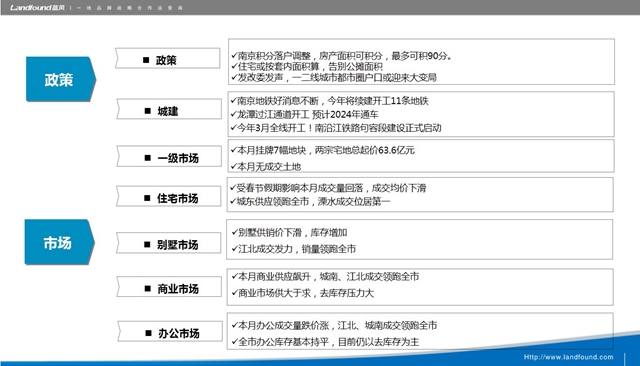Screen dimensions: 640x366
Task: Click the 全市办公库存基本持平 text line
Action: pos(325,342)
